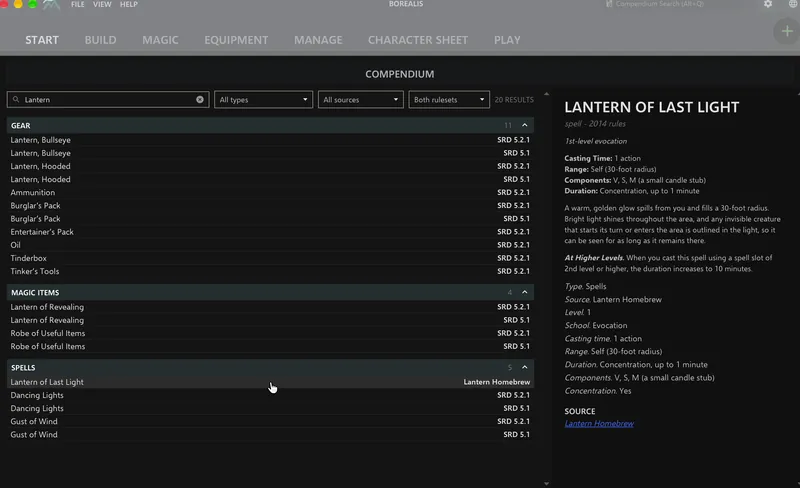The image size is (800, 488).
Task: Open the Help menu
Action: click(129, 4)
